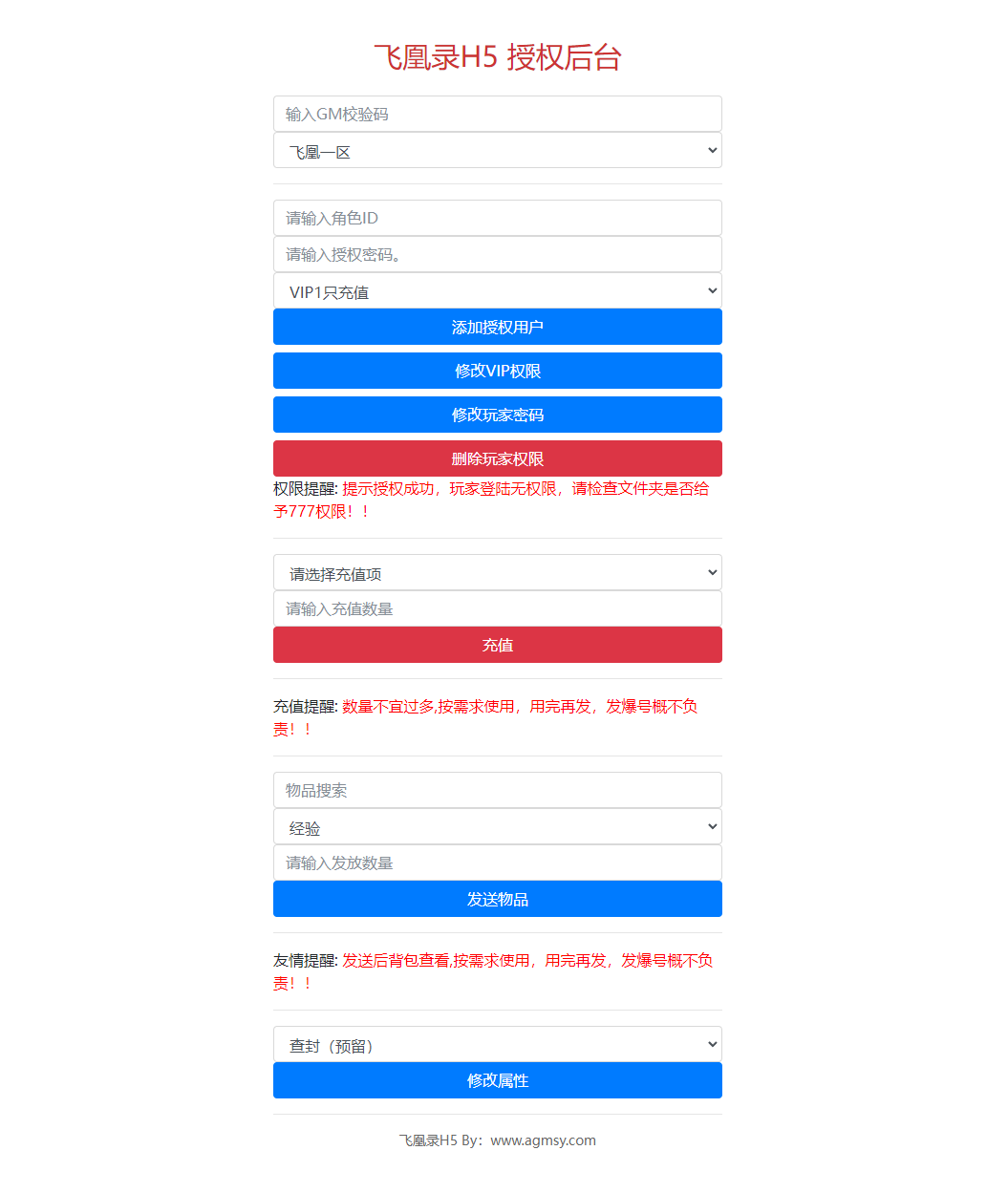Click the 飞凰录H5 授权后台 page title

(497, 57)
